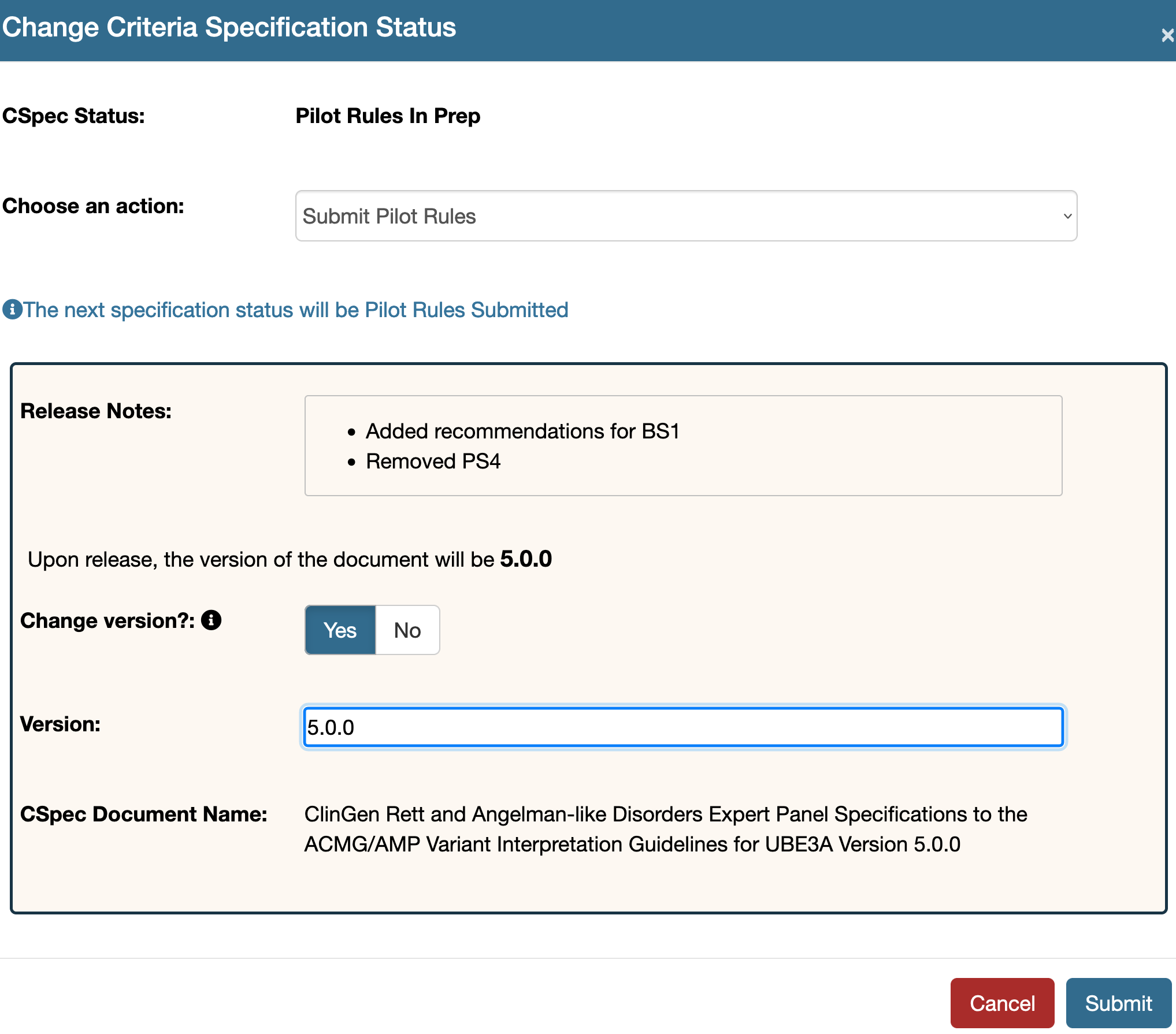The image size is (1176, 1034).
Task: Click the 'Pilot Rules Submitted' status message
Action: tap(295, 310)
